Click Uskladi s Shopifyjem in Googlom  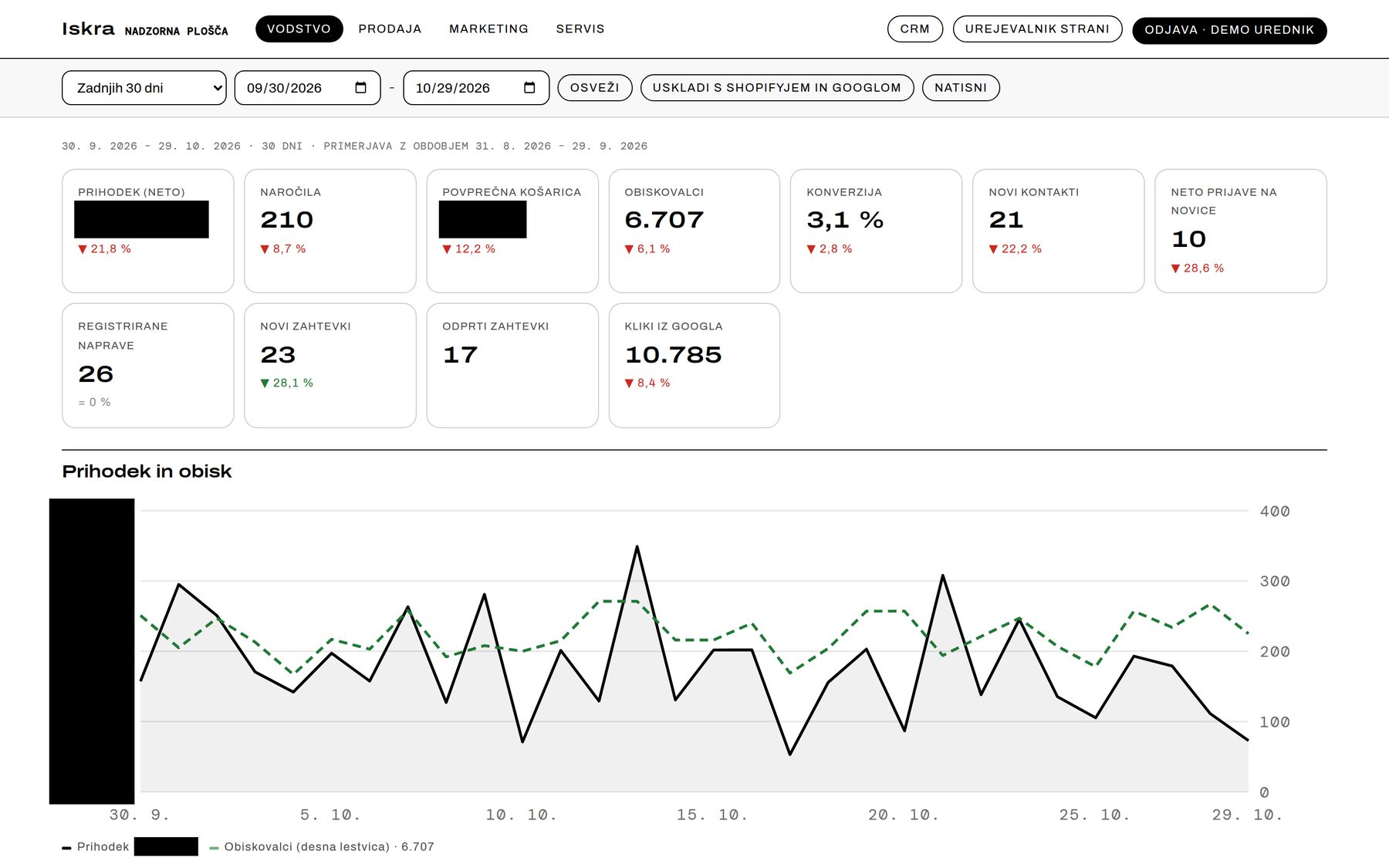tap(777, 88)
